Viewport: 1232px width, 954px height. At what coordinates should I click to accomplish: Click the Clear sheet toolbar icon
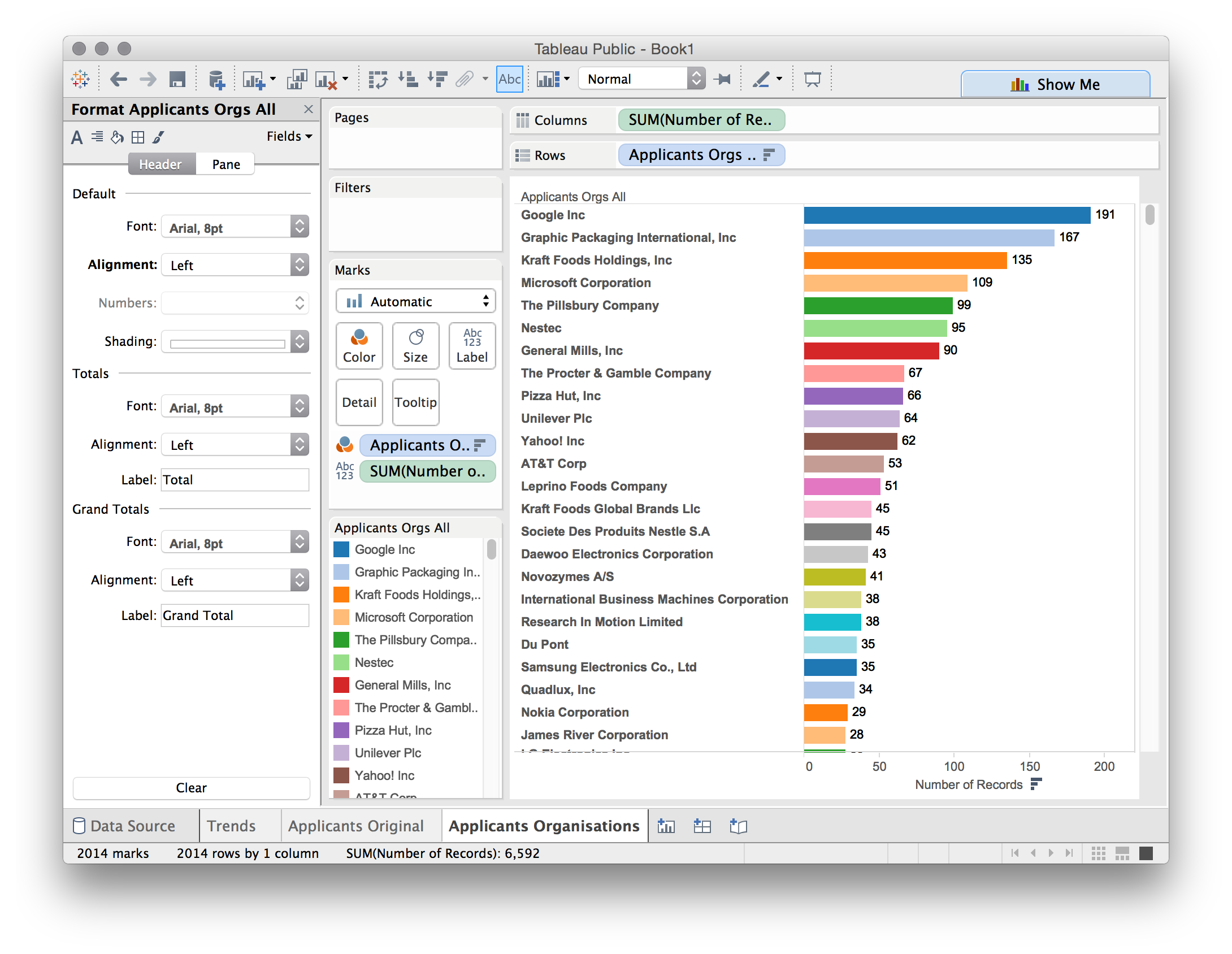click(327, 80)
